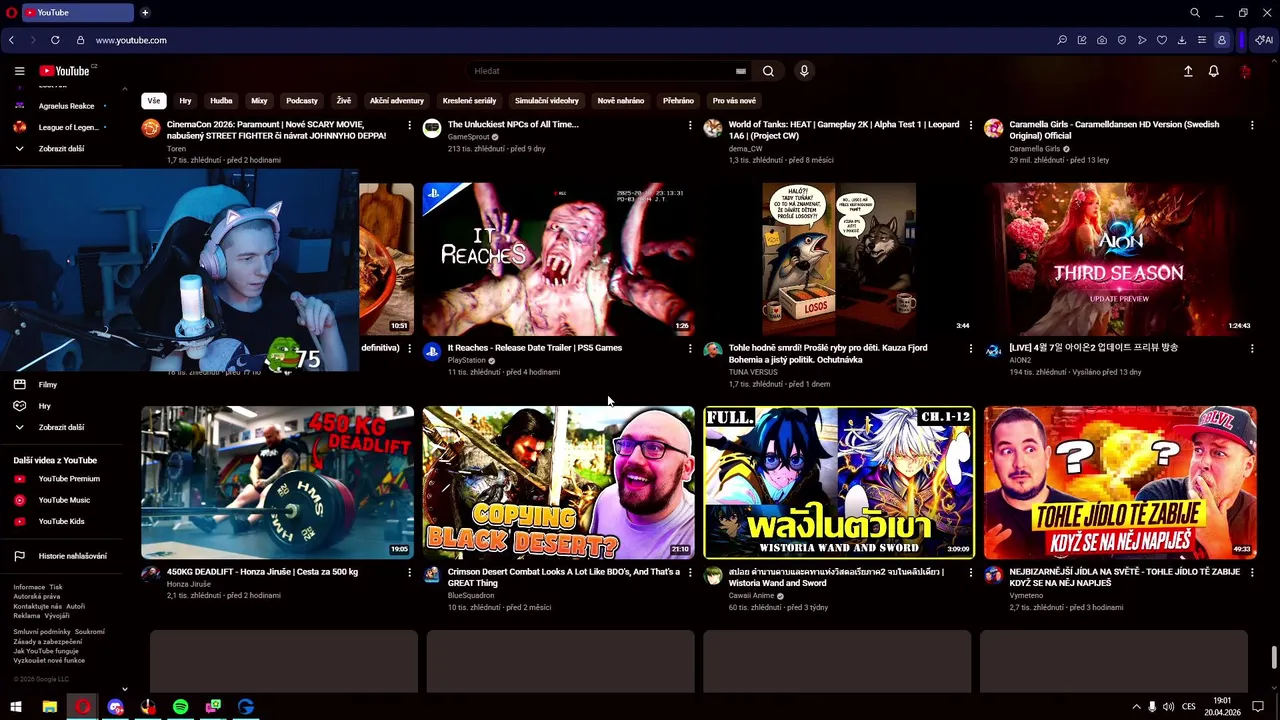The height and width of the screenshot is (720, 1280).
Task: Add page to bookmarks with heart icon
Action: point(1162,40)
